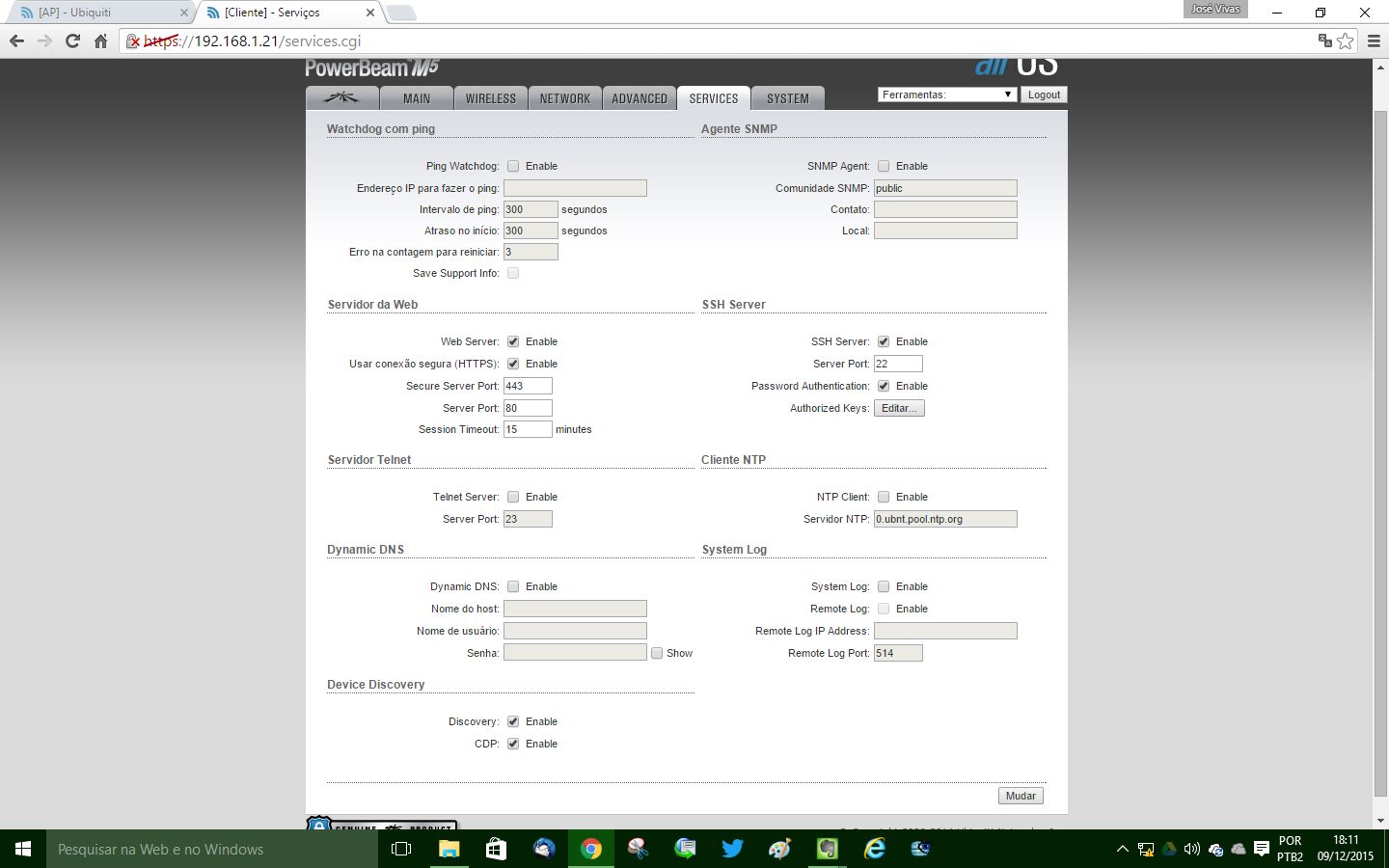
Task: Open the Windows Start menu
Action: click(x=23, y=849)
